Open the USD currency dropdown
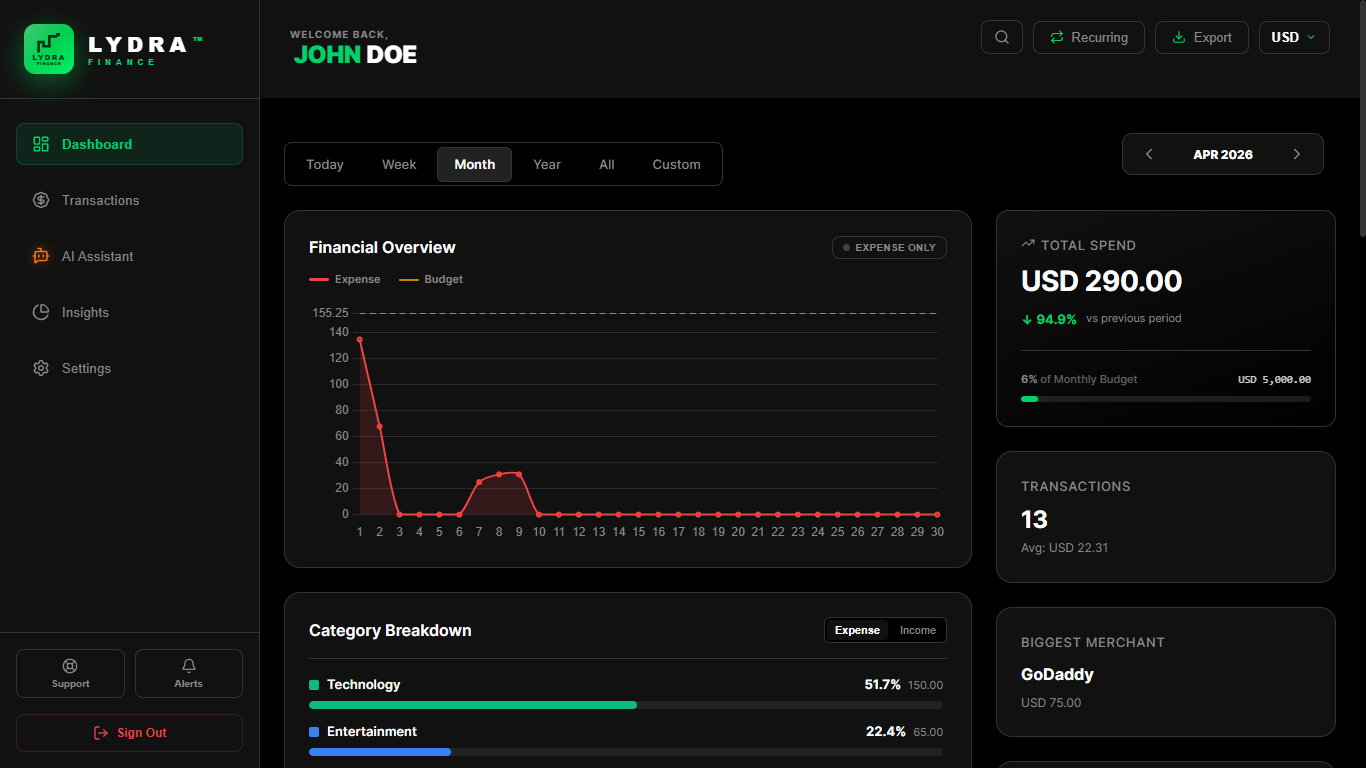 pos(1293,38)
